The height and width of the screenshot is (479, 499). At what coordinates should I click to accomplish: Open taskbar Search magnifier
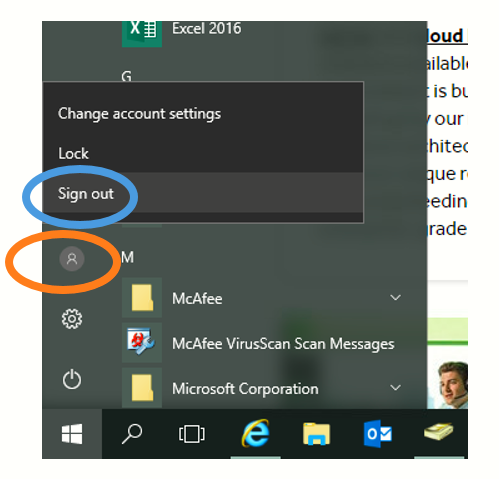[x=132, y=434]
